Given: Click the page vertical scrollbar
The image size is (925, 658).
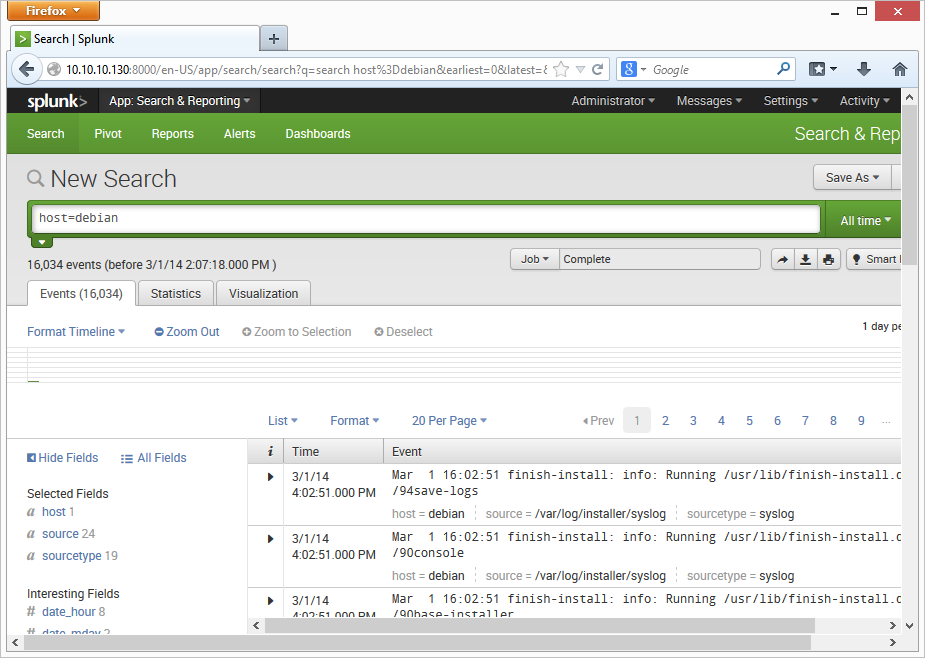Looking at the screenshot, I should (x=909, y=183).
